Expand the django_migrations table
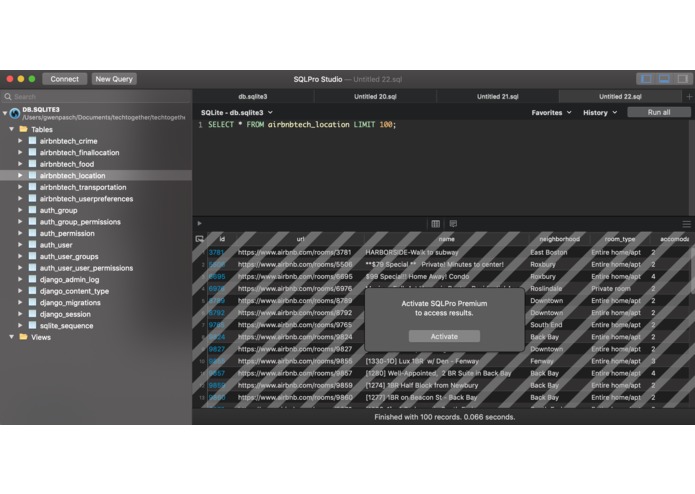Viewport: 695px width, 494px height. [20, 302]
